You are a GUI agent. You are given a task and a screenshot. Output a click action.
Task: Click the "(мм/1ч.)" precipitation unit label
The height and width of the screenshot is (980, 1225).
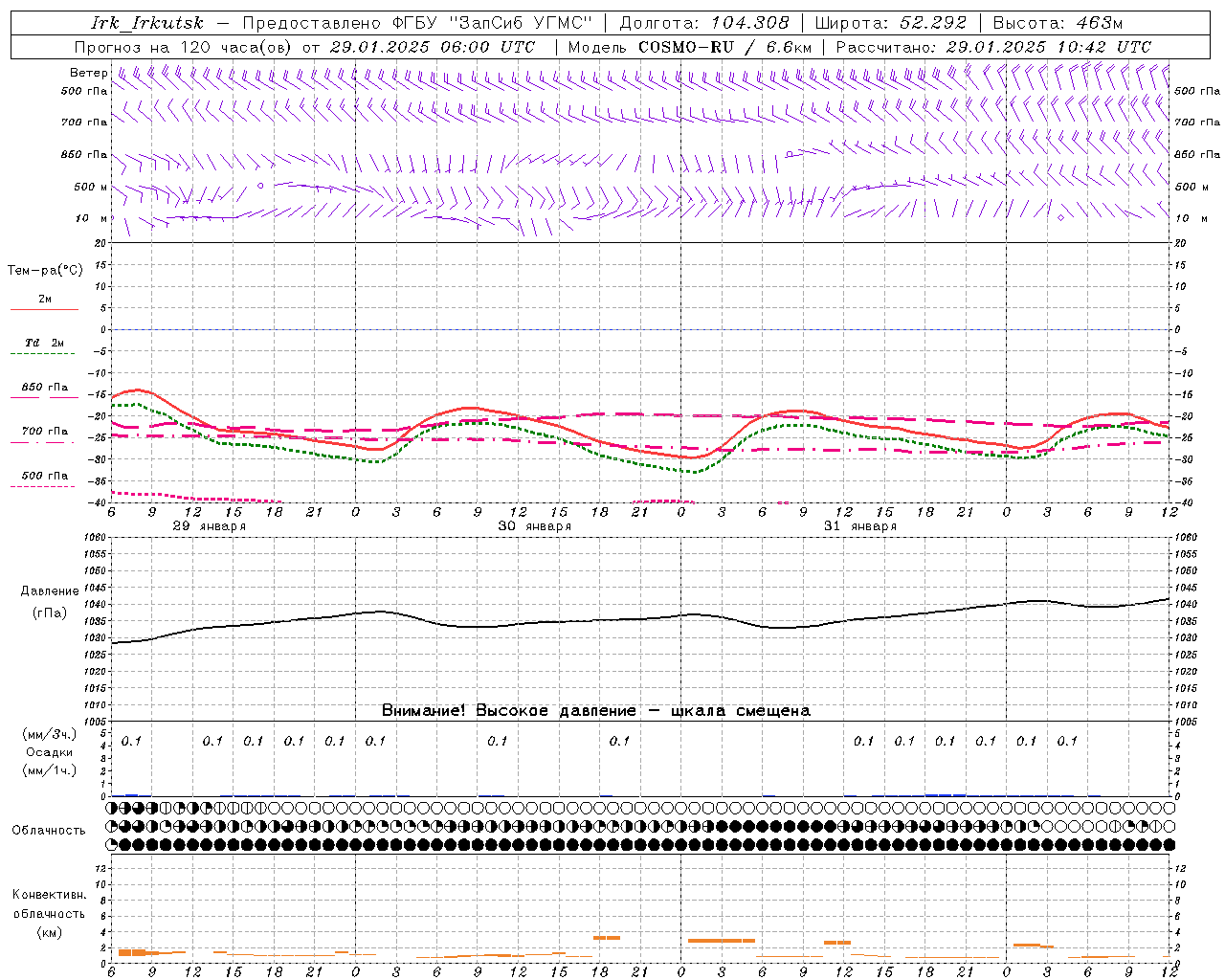click(x=50, y=770)
